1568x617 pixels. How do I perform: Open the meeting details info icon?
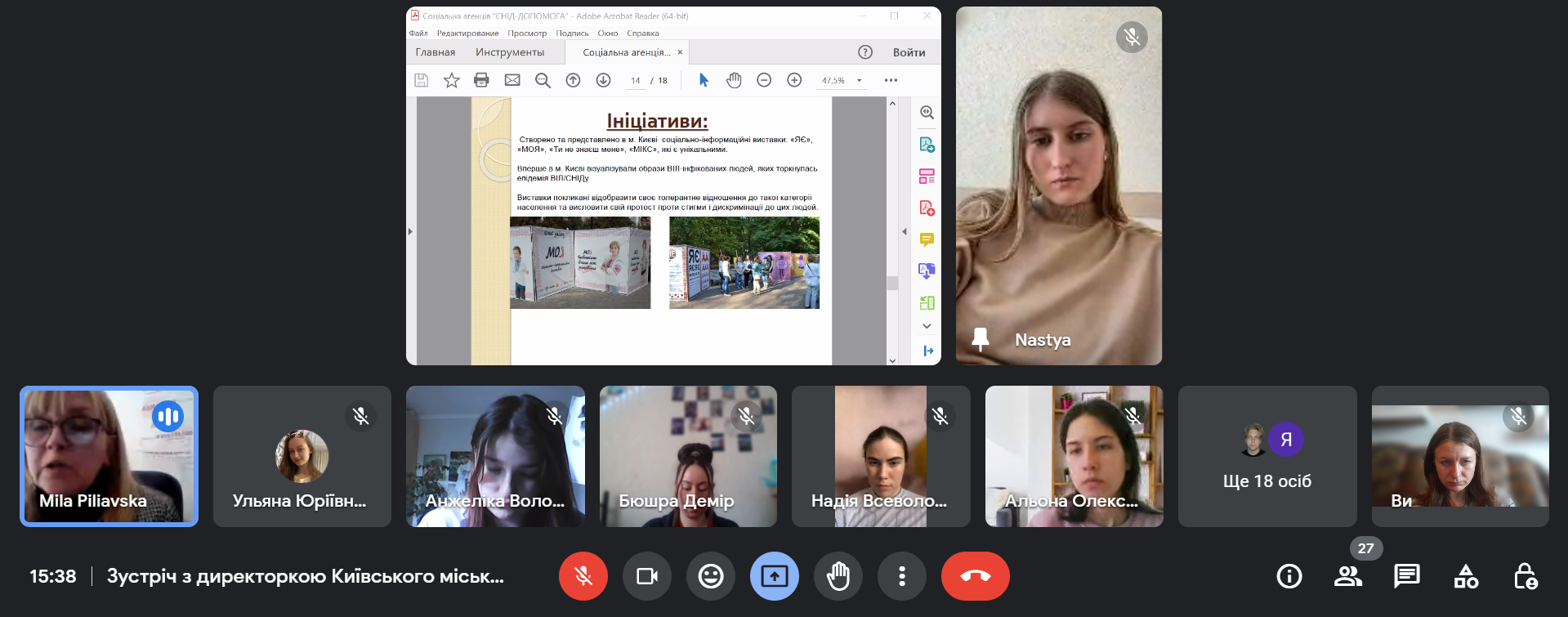(x=1289, y=576)
